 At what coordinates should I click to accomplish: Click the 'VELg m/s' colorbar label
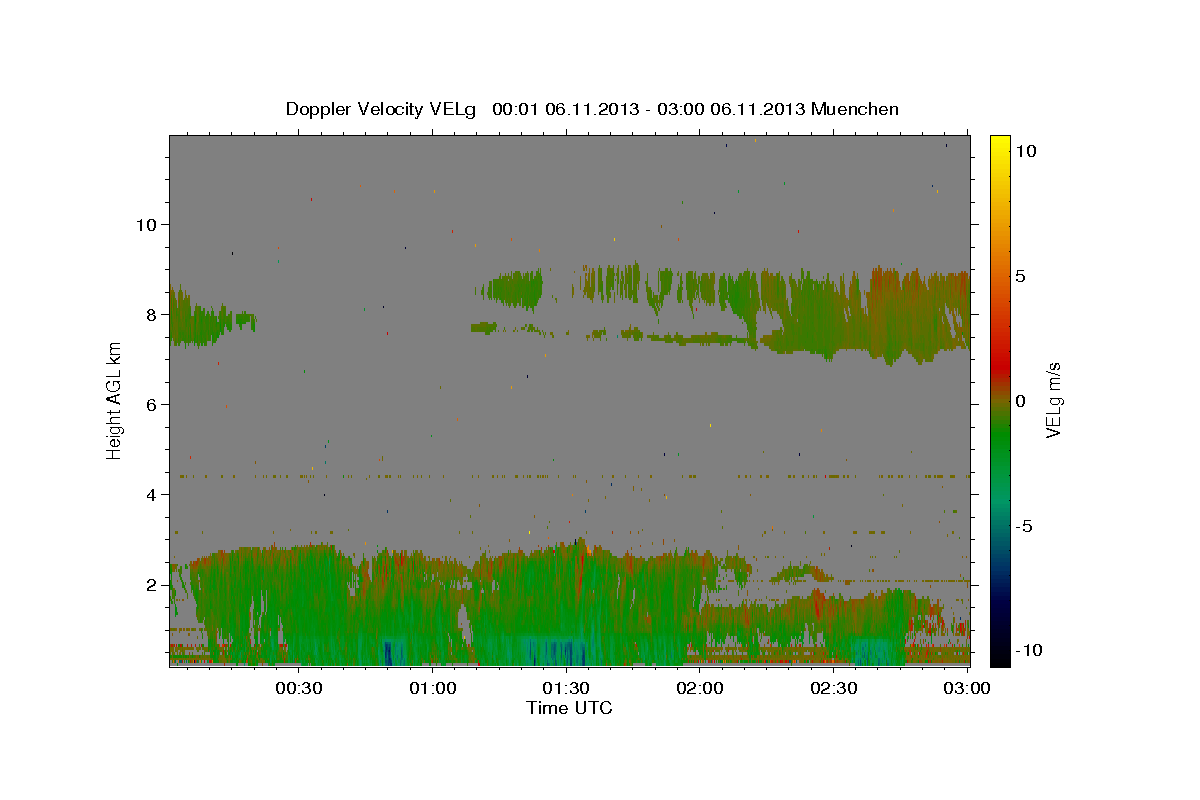(1053, 400)
